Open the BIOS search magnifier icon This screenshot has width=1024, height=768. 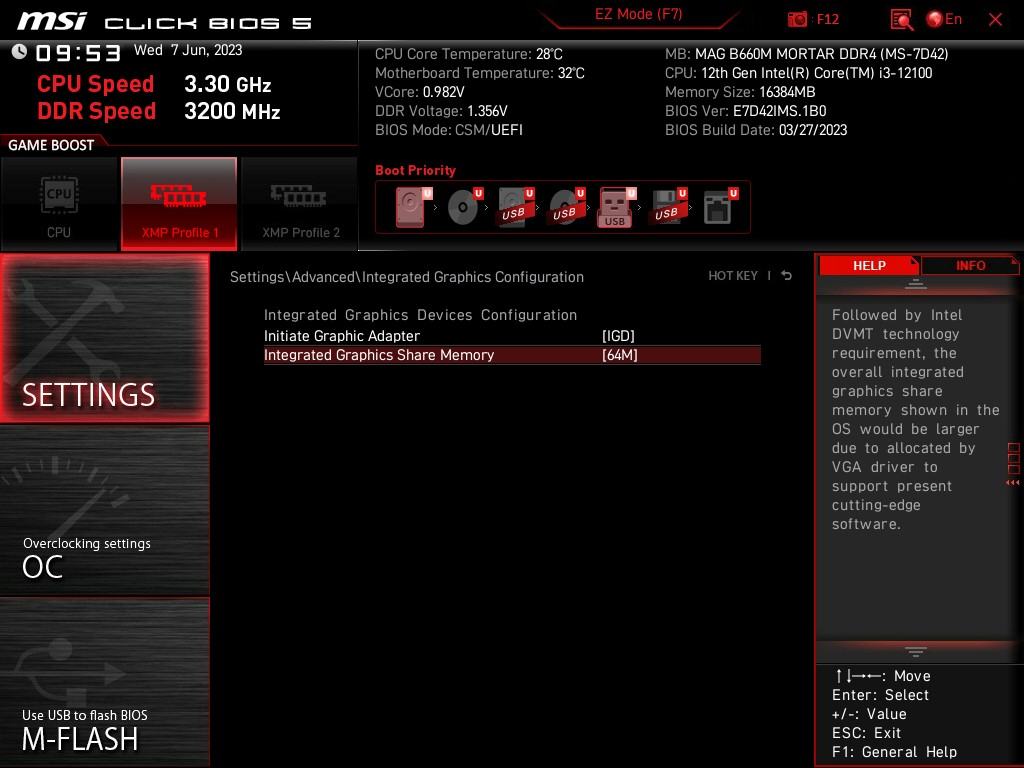(x=901, y=20)
